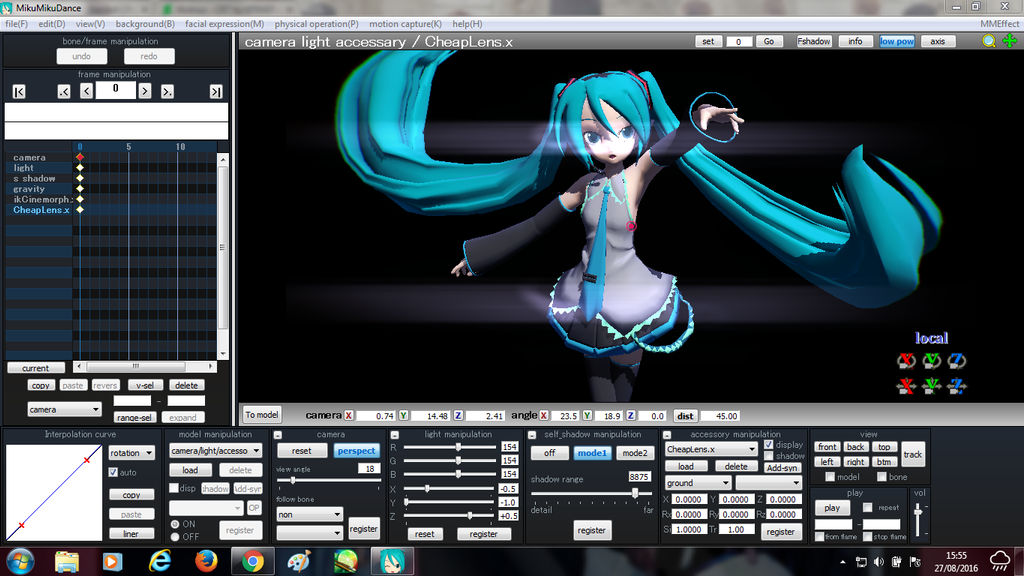Viewport: 1024px width, 576px height.
Task: Click the local Z rotation icon
Action: click(x=957, y=360)
